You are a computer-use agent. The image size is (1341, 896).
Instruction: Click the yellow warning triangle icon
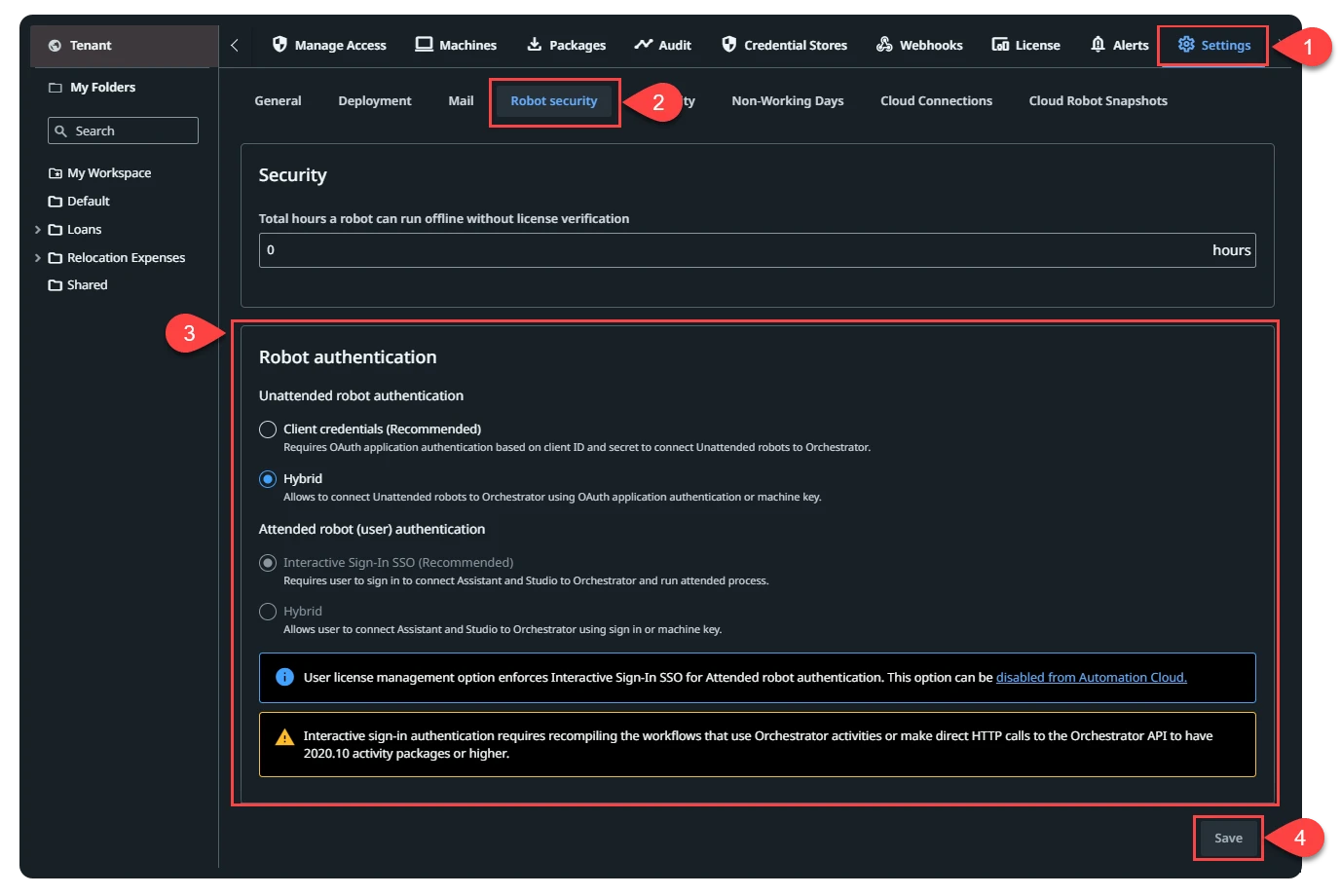point(284,737)
